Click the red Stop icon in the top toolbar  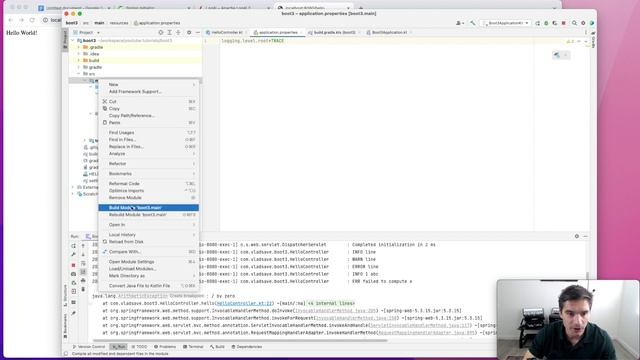coord(564,23)
